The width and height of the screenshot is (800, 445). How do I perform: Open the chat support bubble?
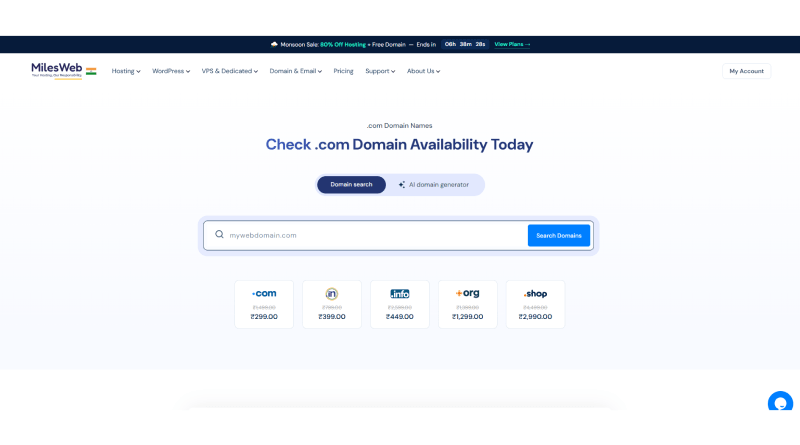click(x=780, y=402)
